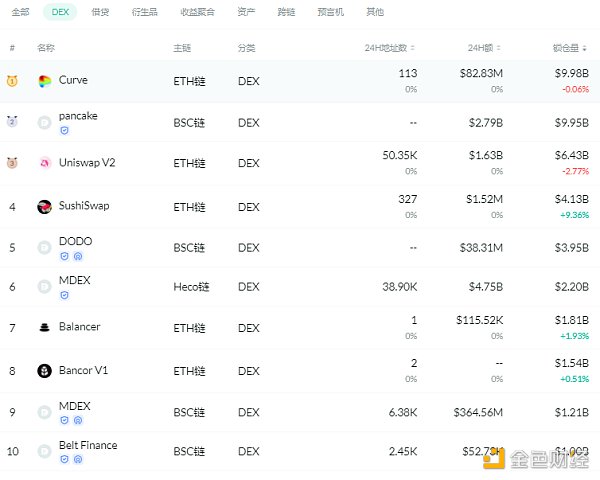Open the 衍生品 category tab
Image resolution: width=600 pixels, height=480 pixels.
point(145,12)
